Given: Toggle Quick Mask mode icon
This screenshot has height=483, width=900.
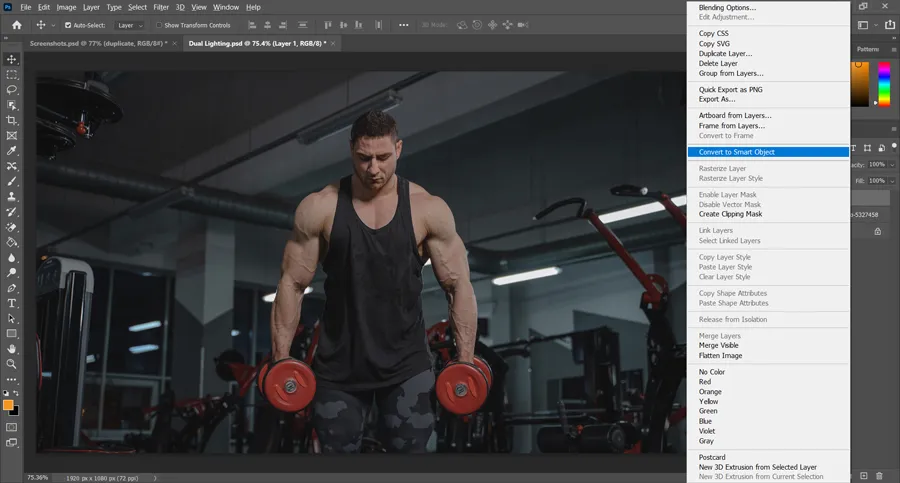Looking at the screenshot, I should (x=12, y=427).
